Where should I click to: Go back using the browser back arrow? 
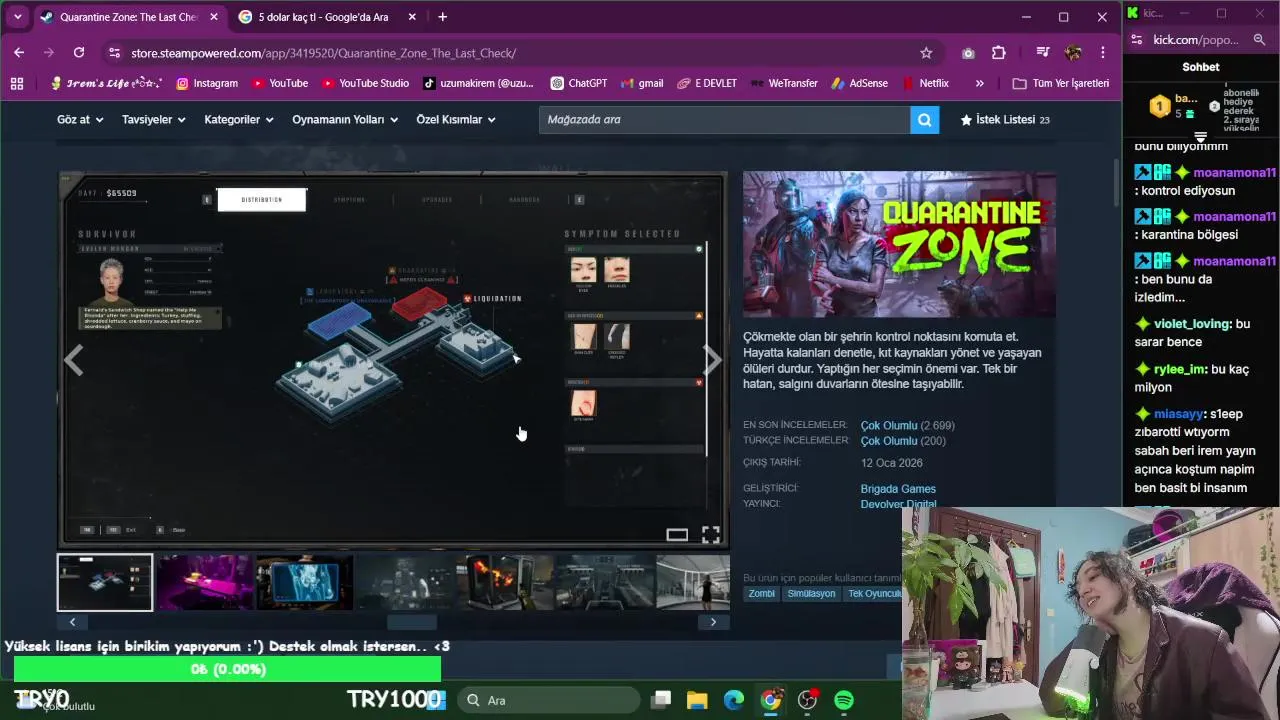point(19,52)
